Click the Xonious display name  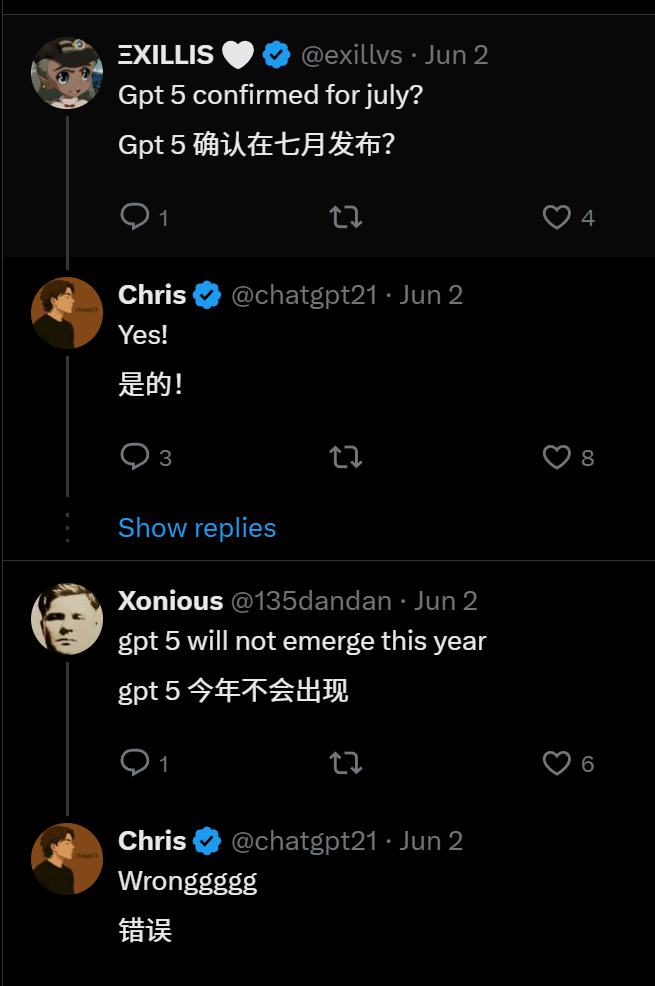170,601
